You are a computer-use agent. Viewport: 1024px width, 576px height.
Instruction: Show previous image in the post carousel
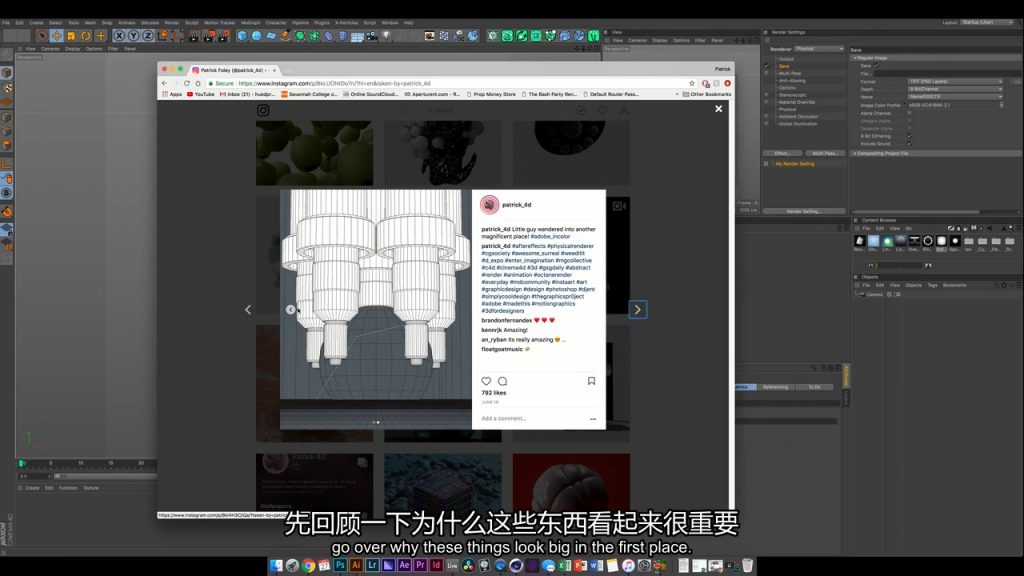[291, 310]
